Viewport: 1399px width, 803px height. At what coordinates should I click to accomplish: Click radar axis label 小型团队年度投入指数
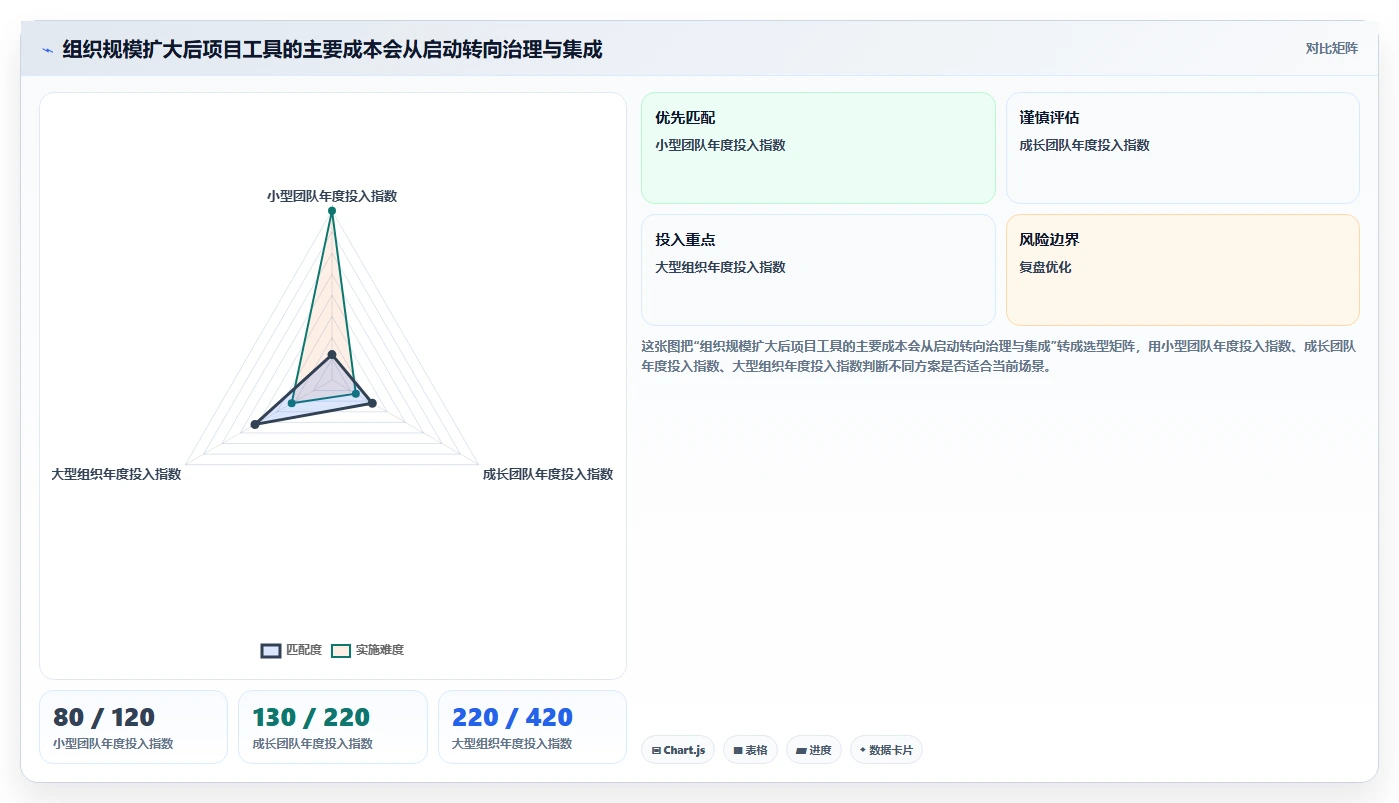332,196
